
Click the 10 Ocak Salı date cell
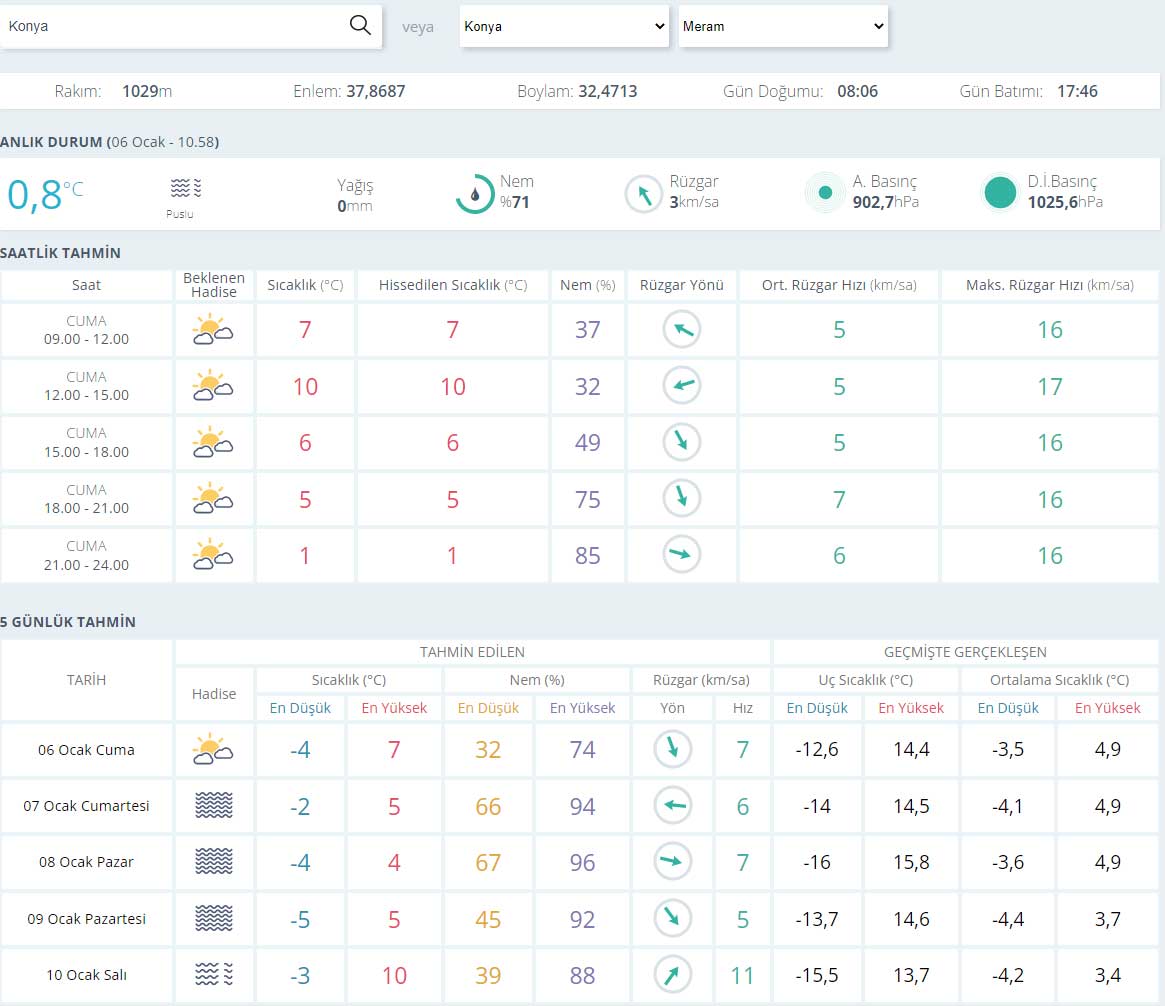point(86,975)
